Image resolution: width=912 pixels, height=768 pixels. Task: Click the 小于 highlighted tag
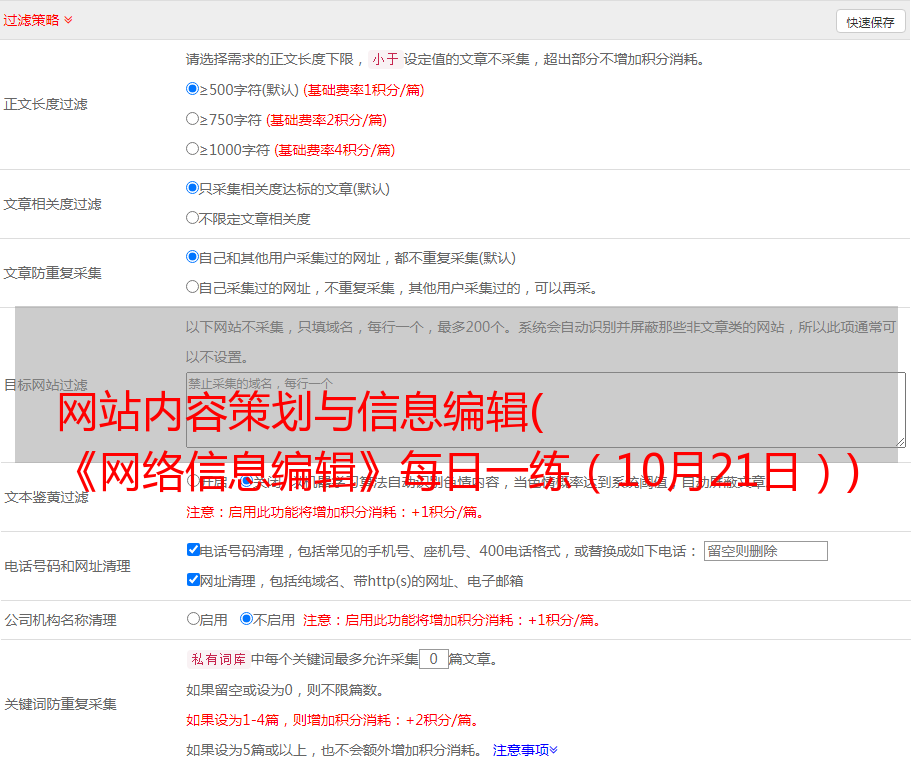click(x=385, y=59)
